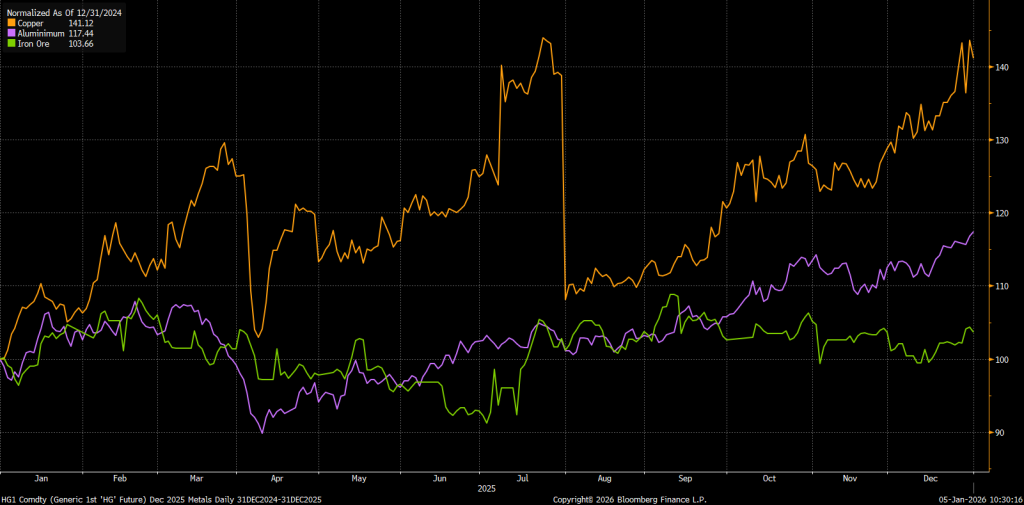Select the Iron Ore label in the legend
Viewport: 1024px width, 505px height.
(x=35, y=44)
